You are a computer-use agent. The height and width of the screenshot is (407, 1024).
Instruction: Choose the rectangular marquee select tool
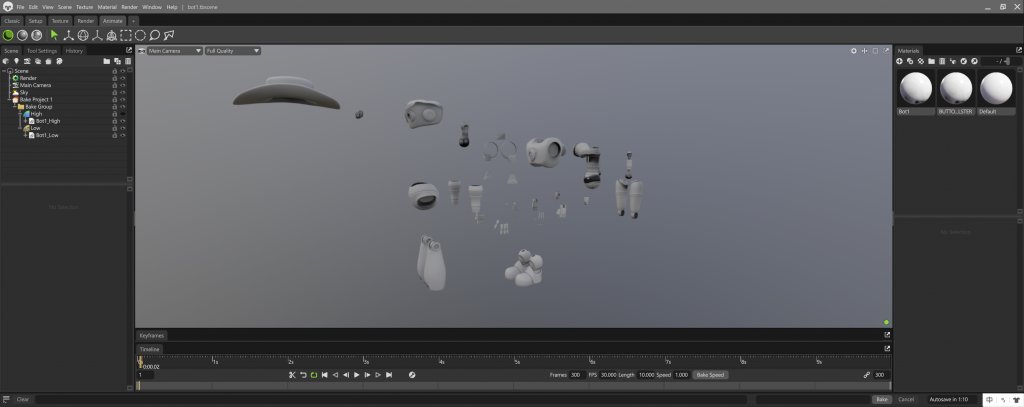[x=126, y=35]
